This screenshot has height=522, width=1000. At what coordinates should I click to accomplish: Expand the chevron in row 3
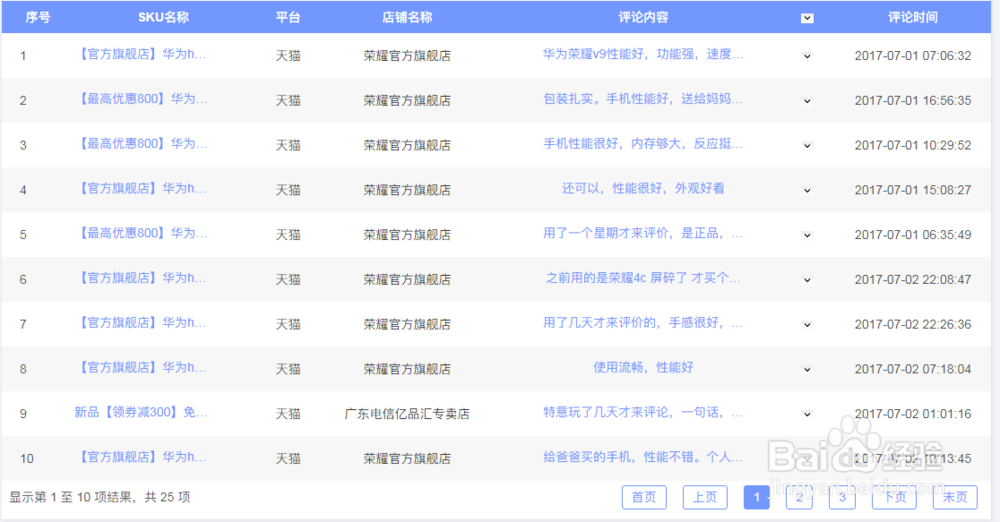807,145
